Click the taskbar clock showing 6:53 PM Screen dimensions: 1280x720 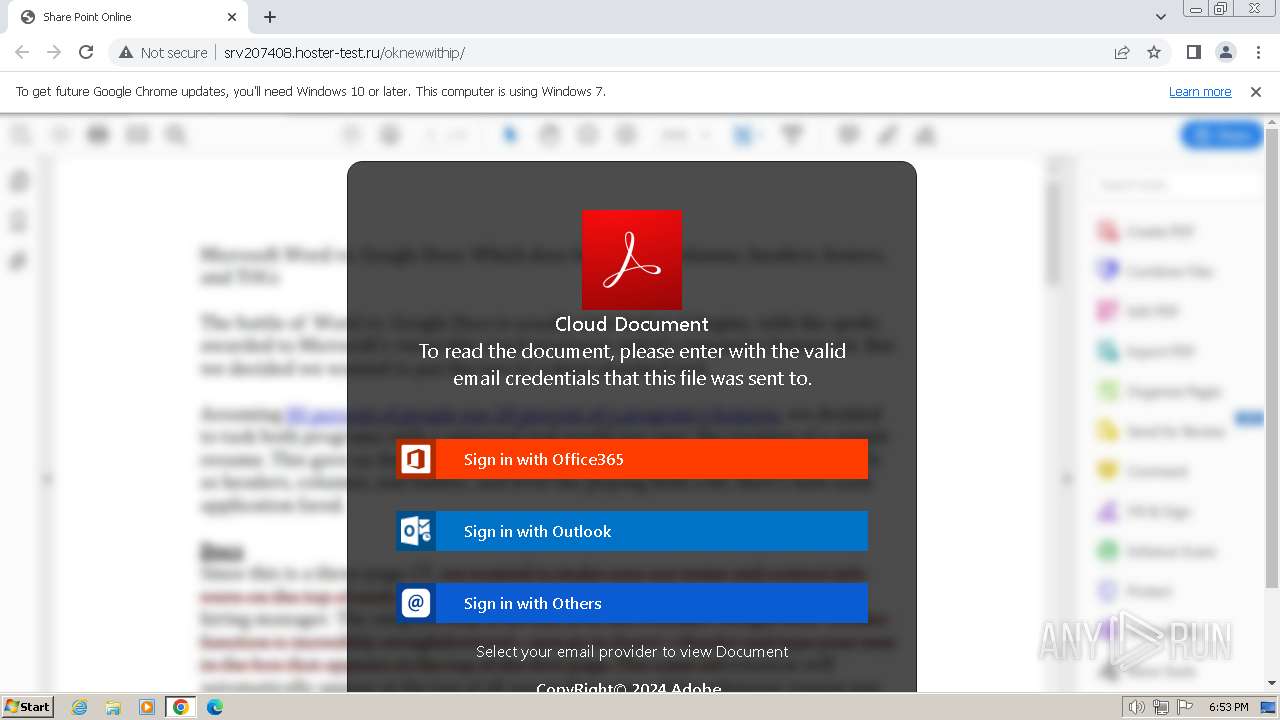[x=1228, y=707]
